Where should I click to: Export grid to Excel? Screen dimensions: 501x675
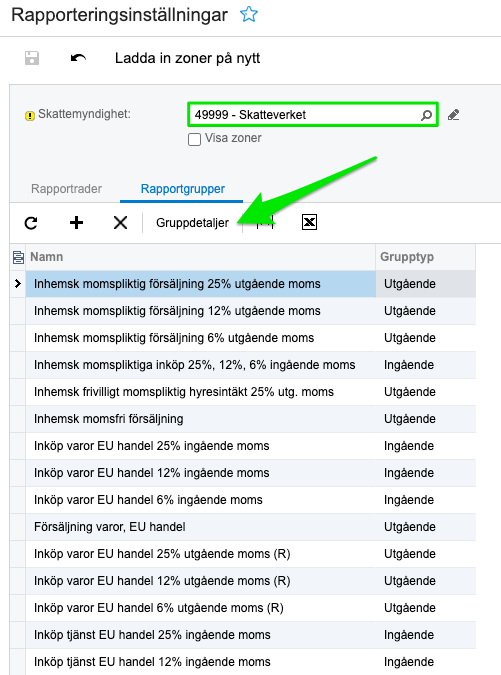pyautogui.click(x=309, y=222)
